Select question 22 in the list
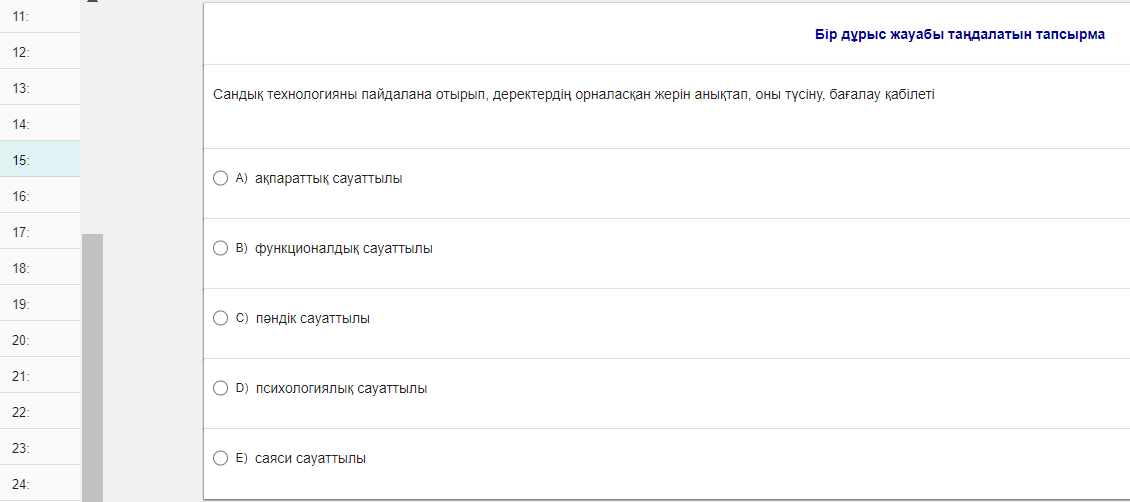This screenshot has width=1130, height=502. coord(40,412)
